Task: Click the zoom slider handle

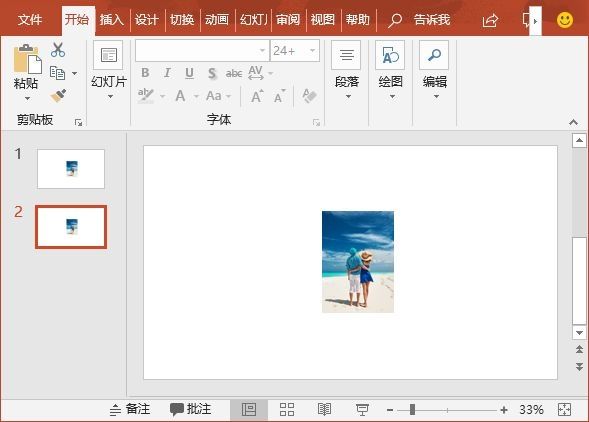Action: pyautogui.click(x=412, y=409)
